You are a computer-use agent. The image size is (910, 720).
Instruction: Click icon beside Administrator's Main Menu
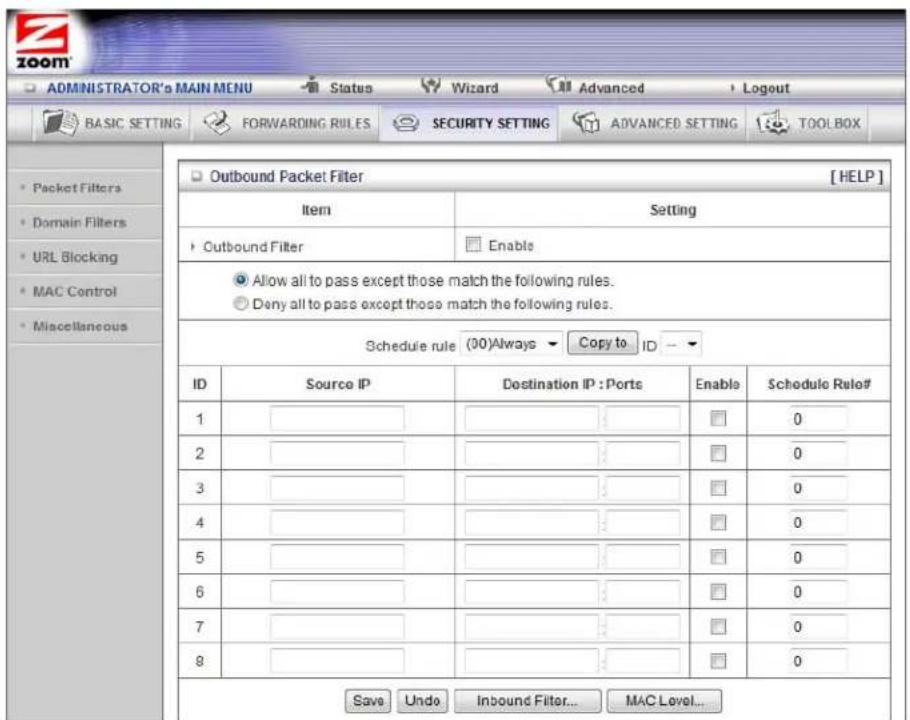(30, 88)
